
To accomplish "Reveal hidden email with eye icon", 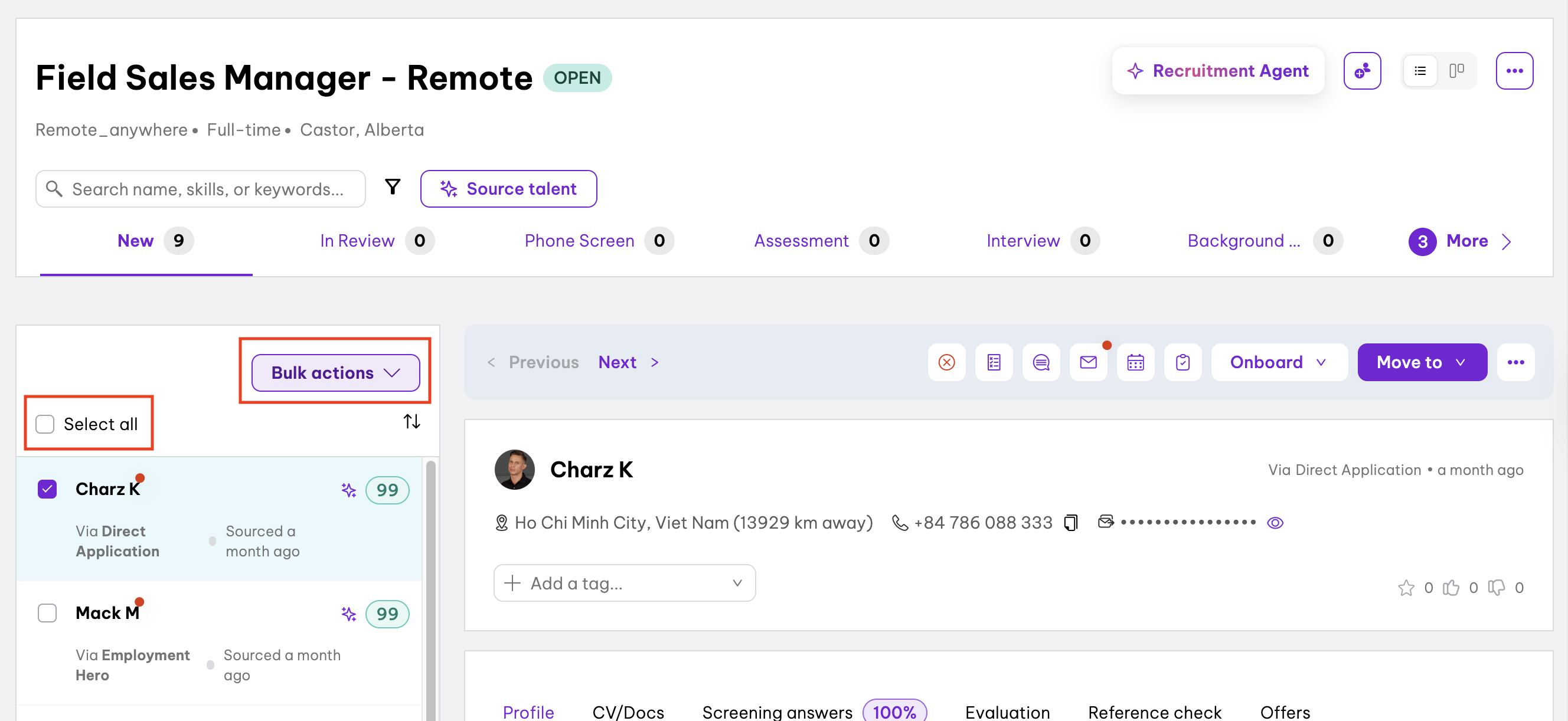I will (x=1275, y=523).
